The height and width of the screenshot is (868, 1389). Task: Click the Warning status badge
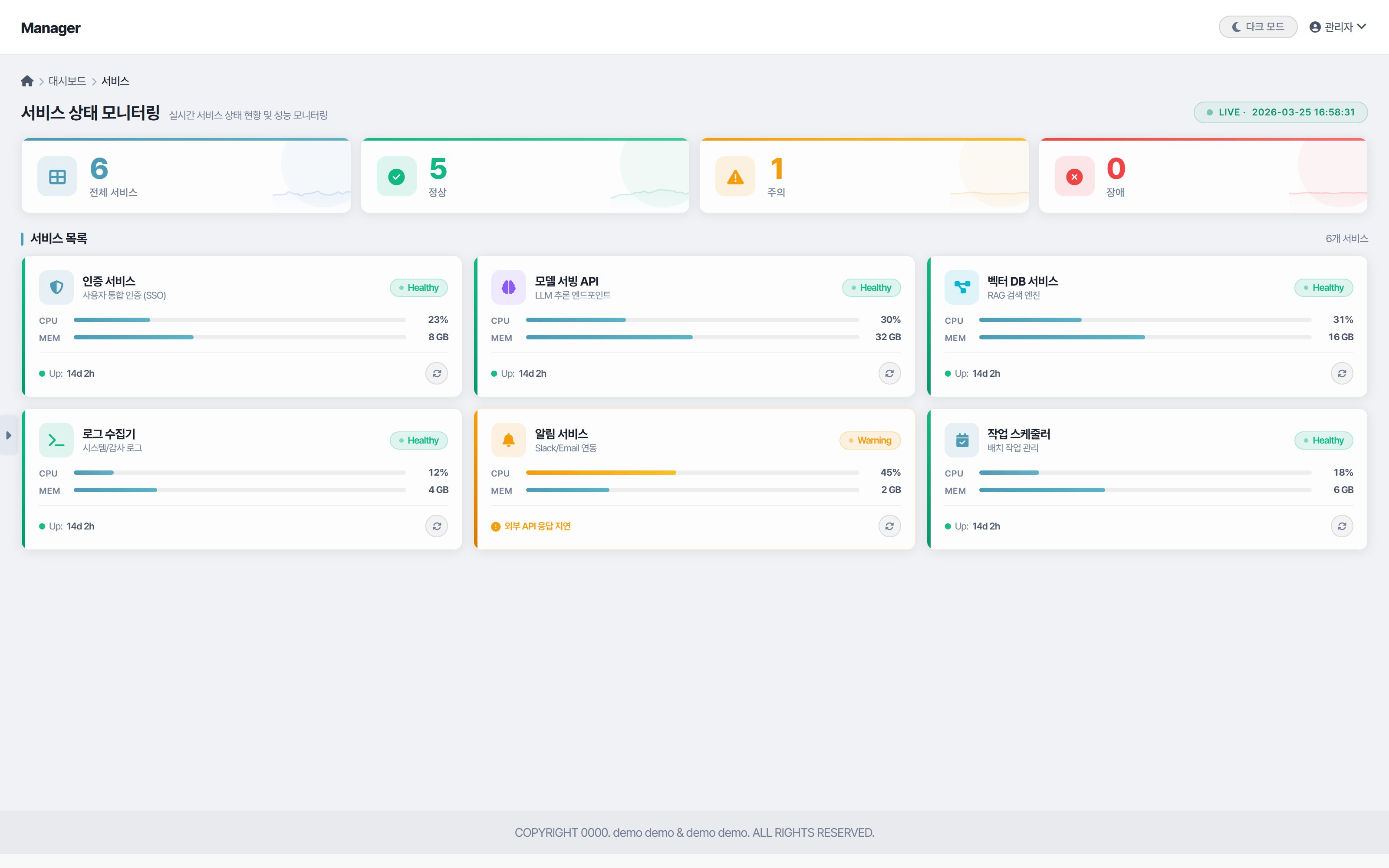pos(869,441)
